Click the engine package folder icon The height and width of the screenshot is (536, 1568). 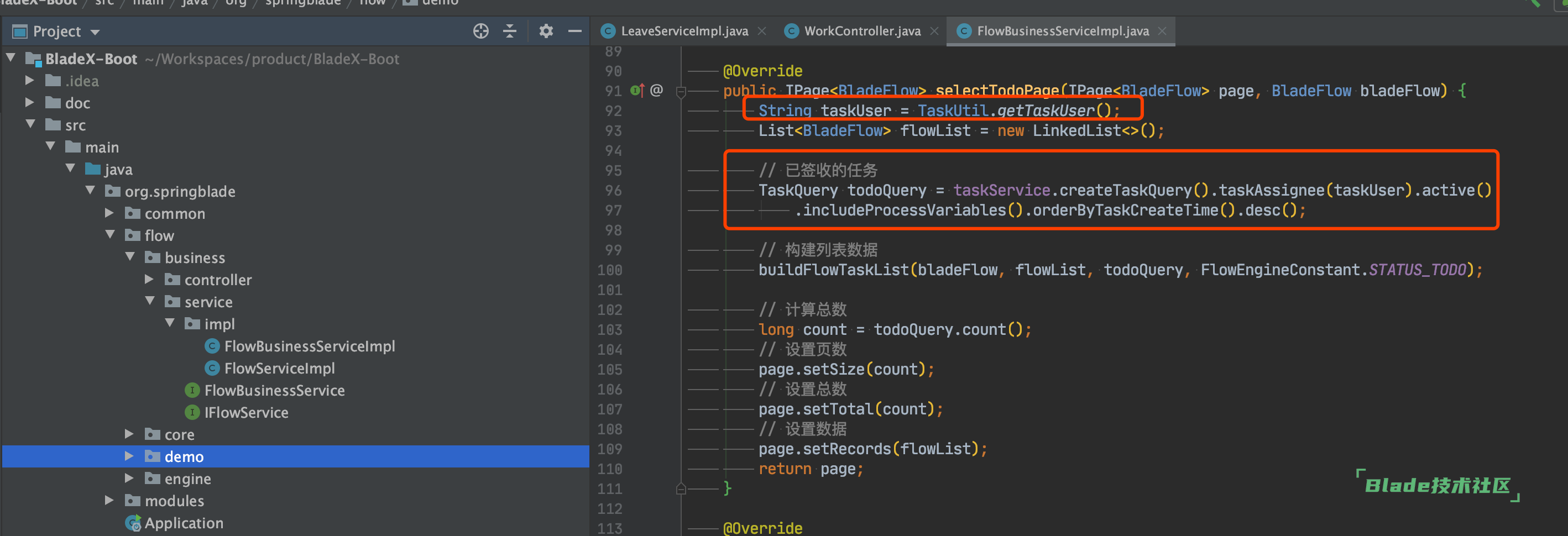(x=152, y=478)
